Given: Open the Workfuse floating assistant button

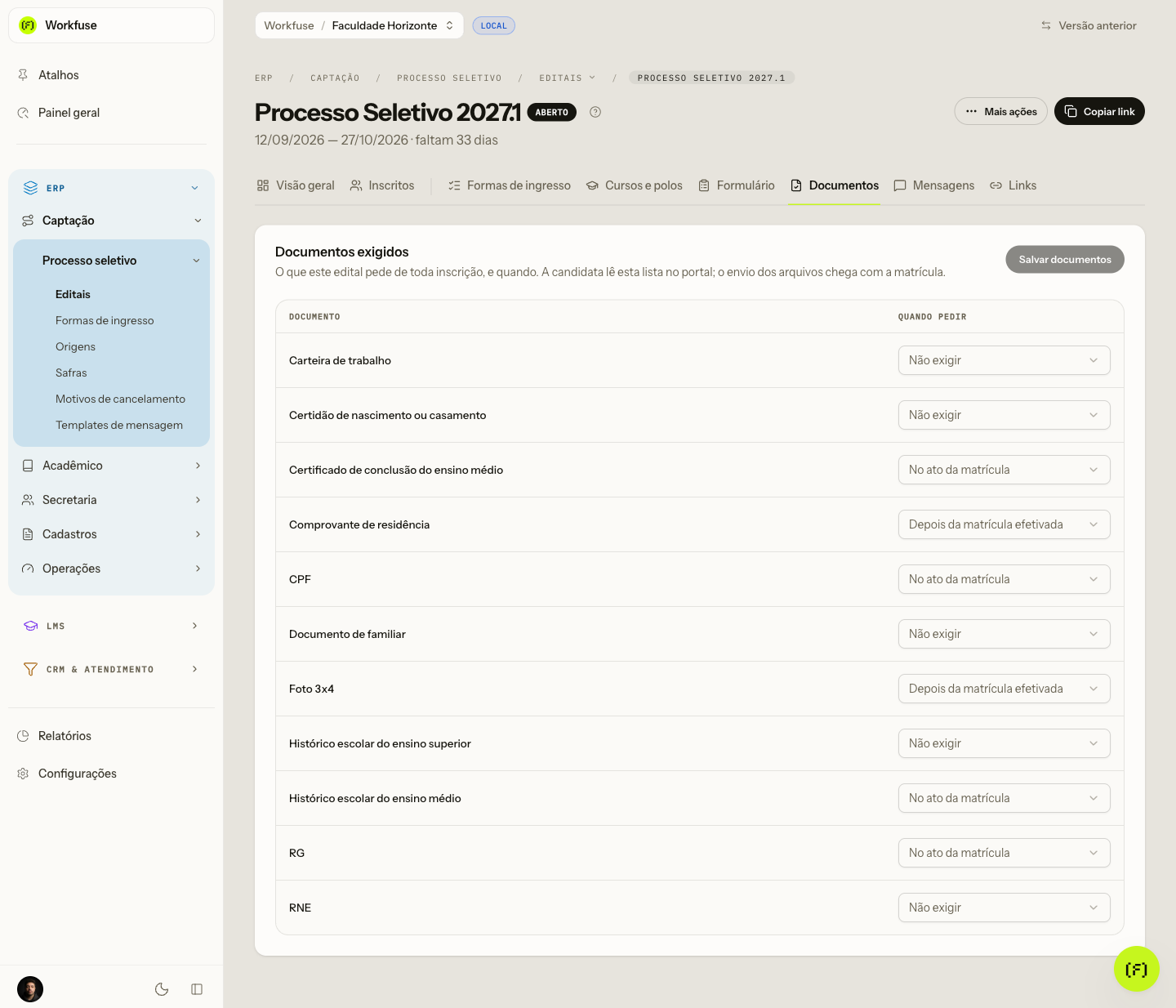Looking at the screenshot, I should (1137, 969).
